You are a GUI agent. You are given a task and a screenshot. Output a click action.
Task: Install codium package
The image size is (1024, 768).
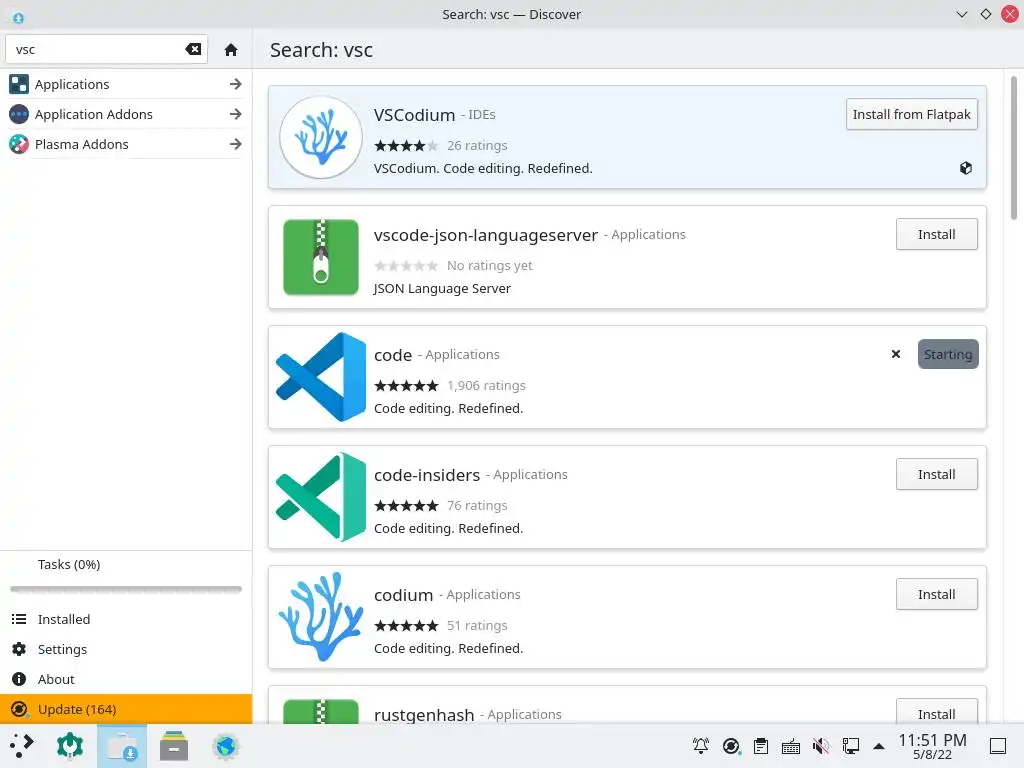coord(936,594)
